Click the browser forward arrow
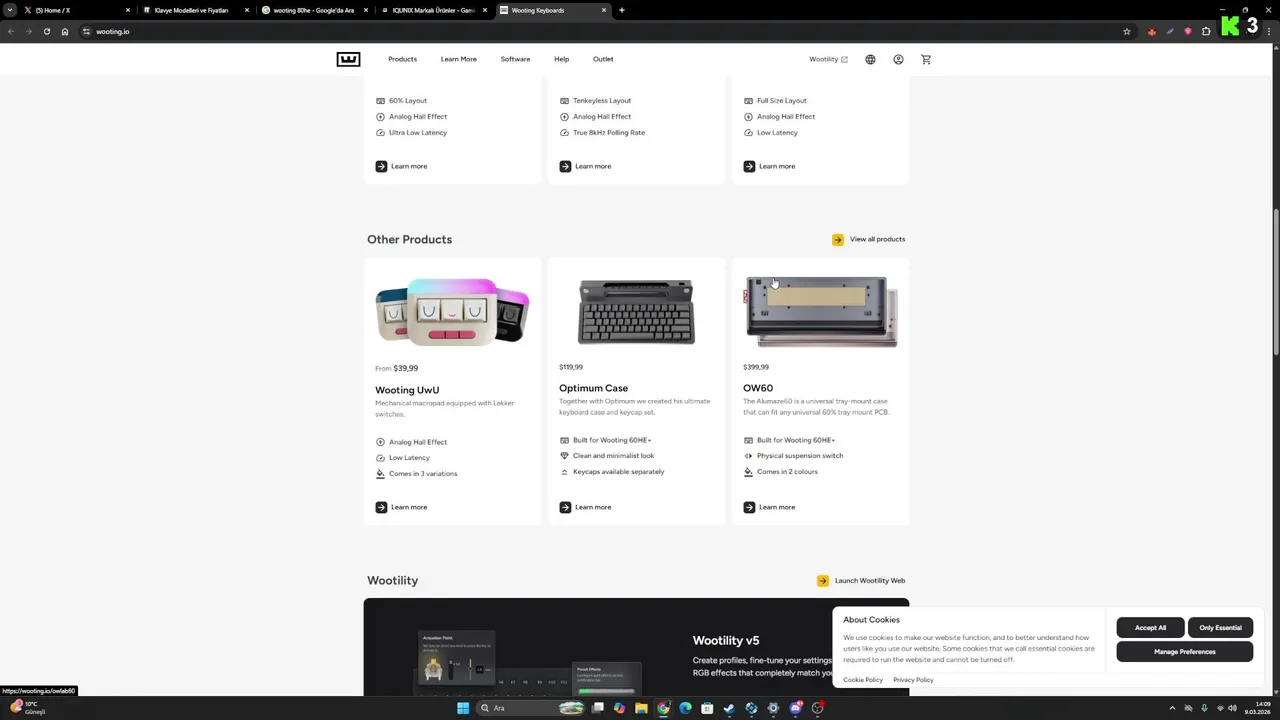Image resolution: width=1280 pixels, height=720 pixels. pos(28,31)
